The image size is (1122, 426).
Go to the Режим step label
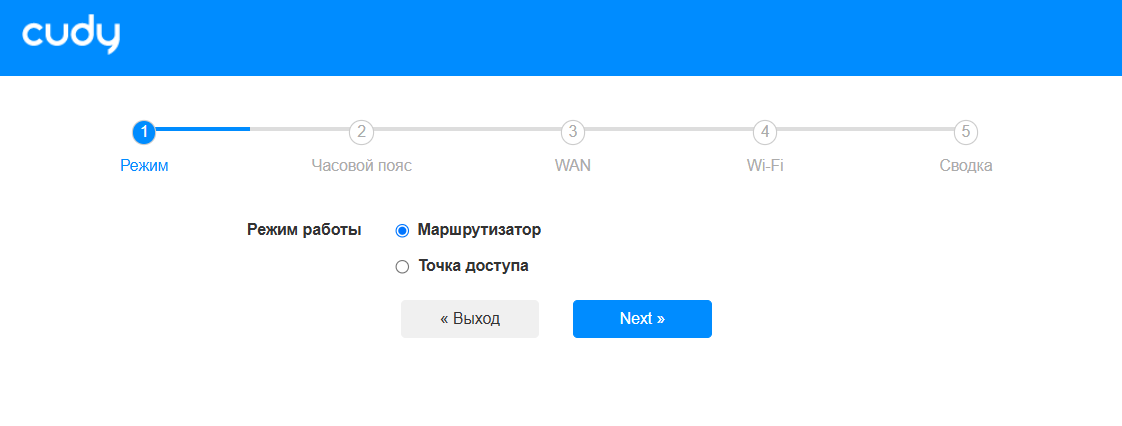point(144,166)
